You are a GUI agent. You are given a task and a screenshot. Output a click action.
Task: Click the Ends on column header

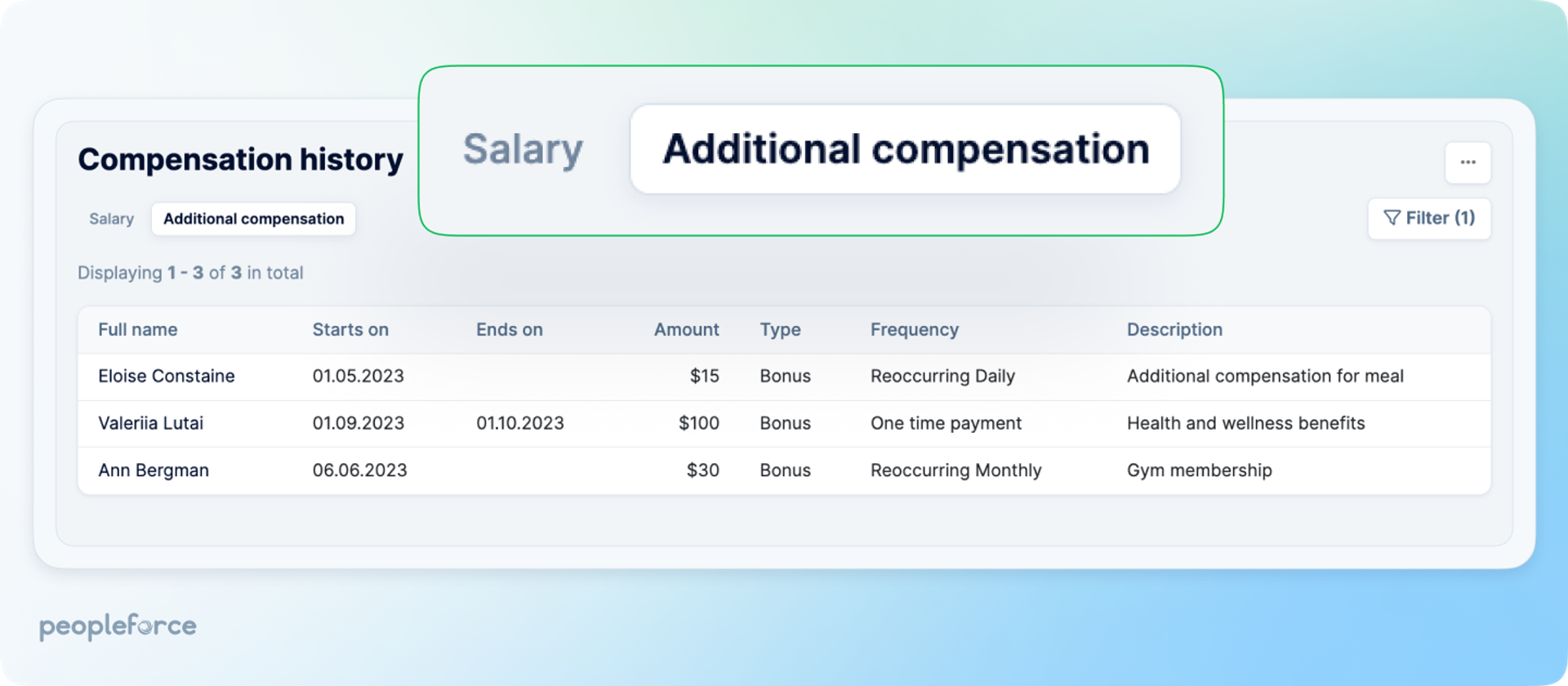510,330
